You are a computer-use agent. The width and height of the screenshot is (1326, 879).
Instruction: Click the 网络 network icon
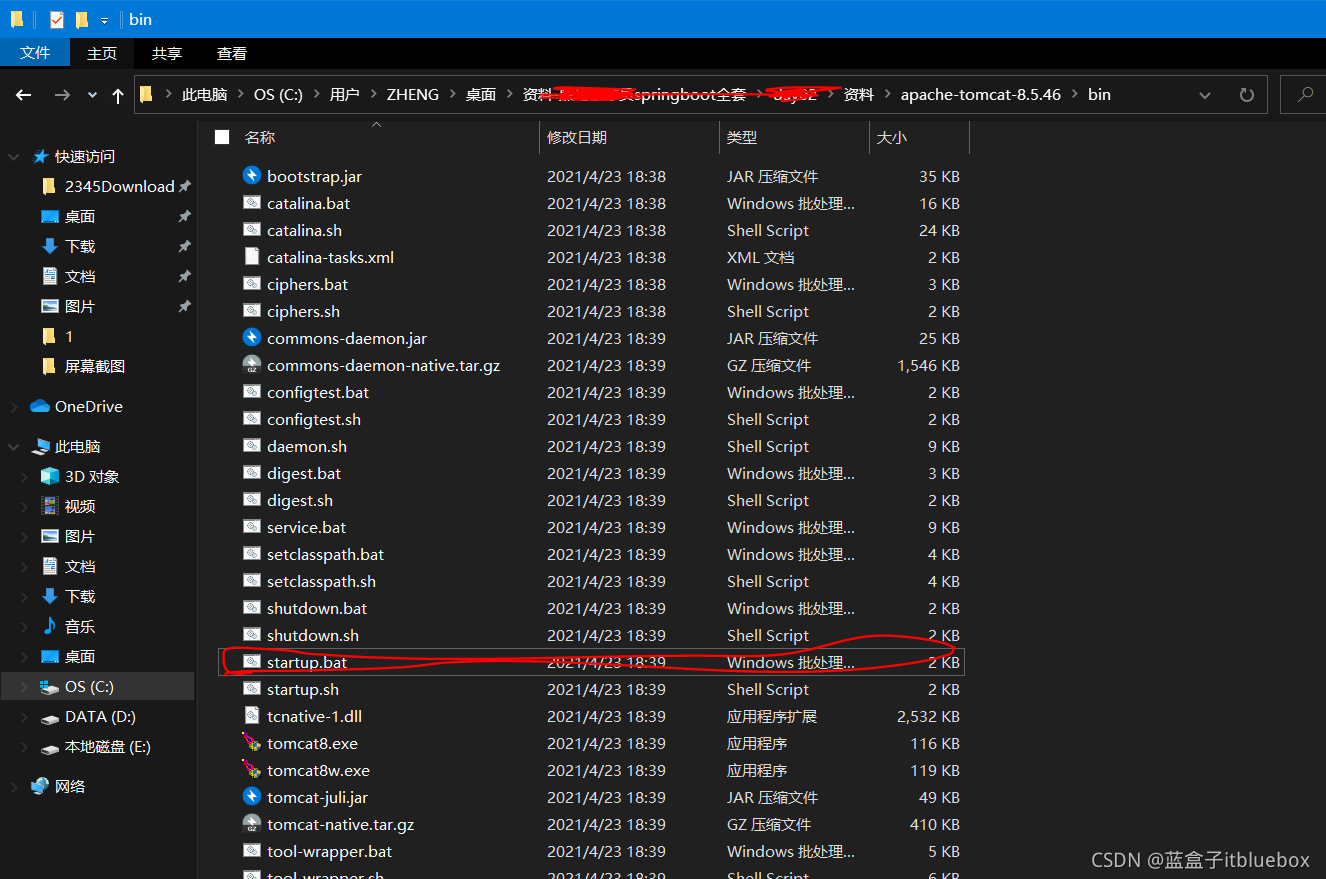[40, 786]
